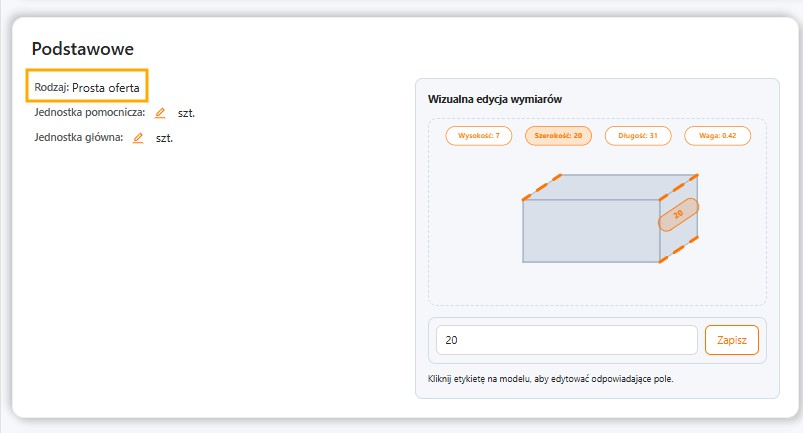The height and width of the screenshot is (433, 803).
Task: Click the hint text below the input
Action: [x=557, y=379]
